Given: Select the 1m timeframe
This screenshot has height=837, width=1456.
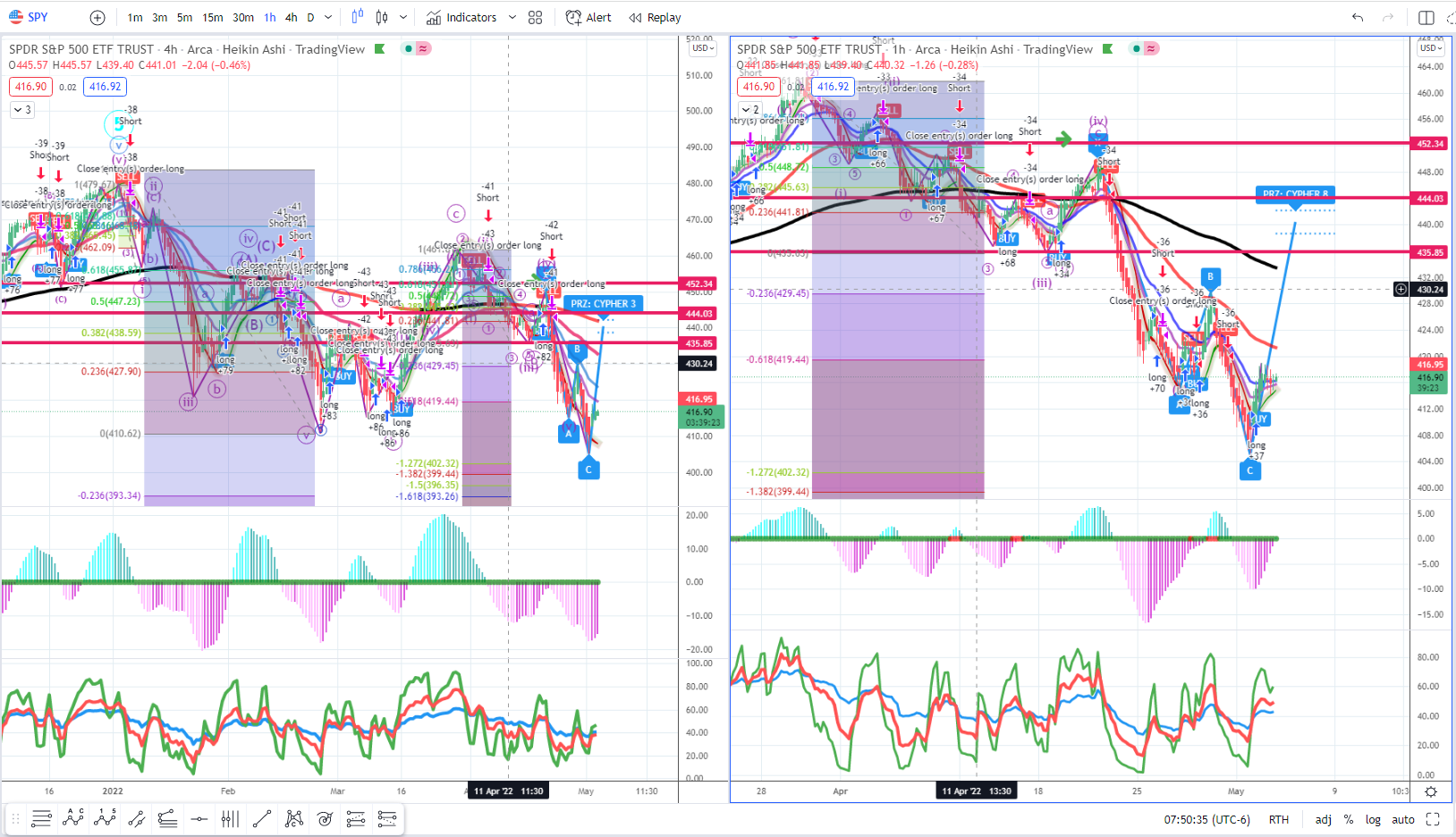Looking at the screenshot, I should pyautogui.click(x=135, y=17).
